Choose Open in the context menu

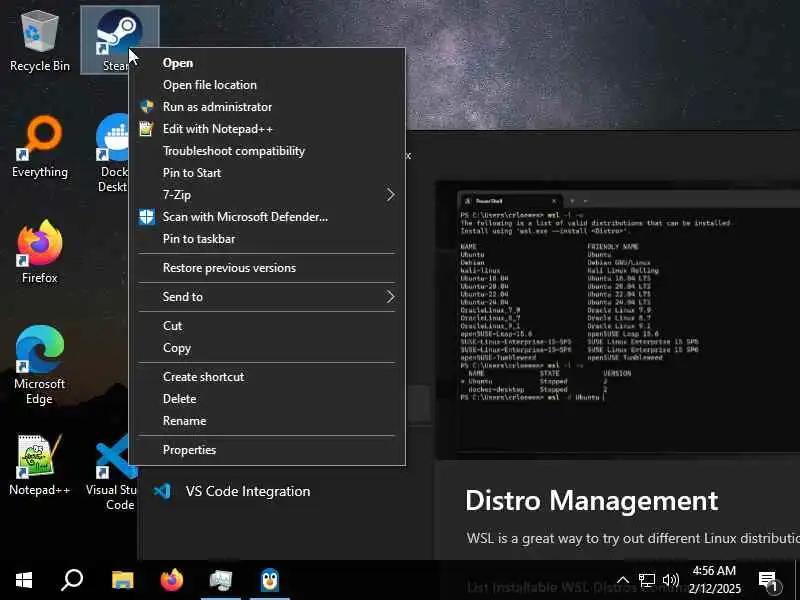tap(267, 63)
